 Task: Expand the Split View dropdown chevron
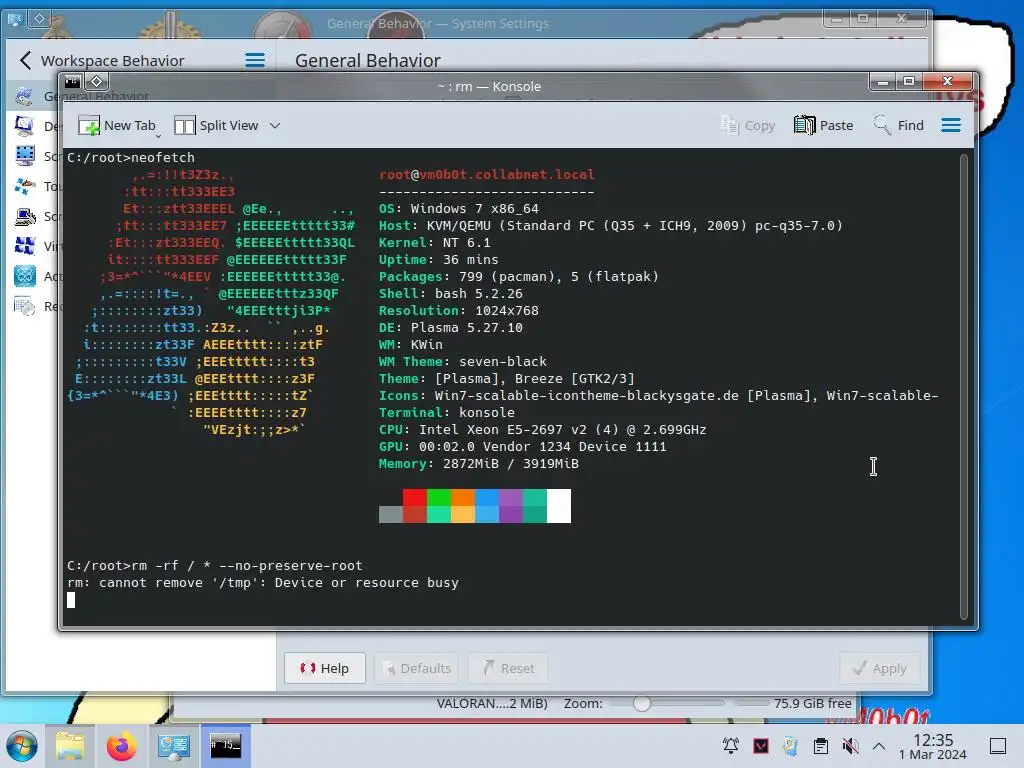pos(275,125)
